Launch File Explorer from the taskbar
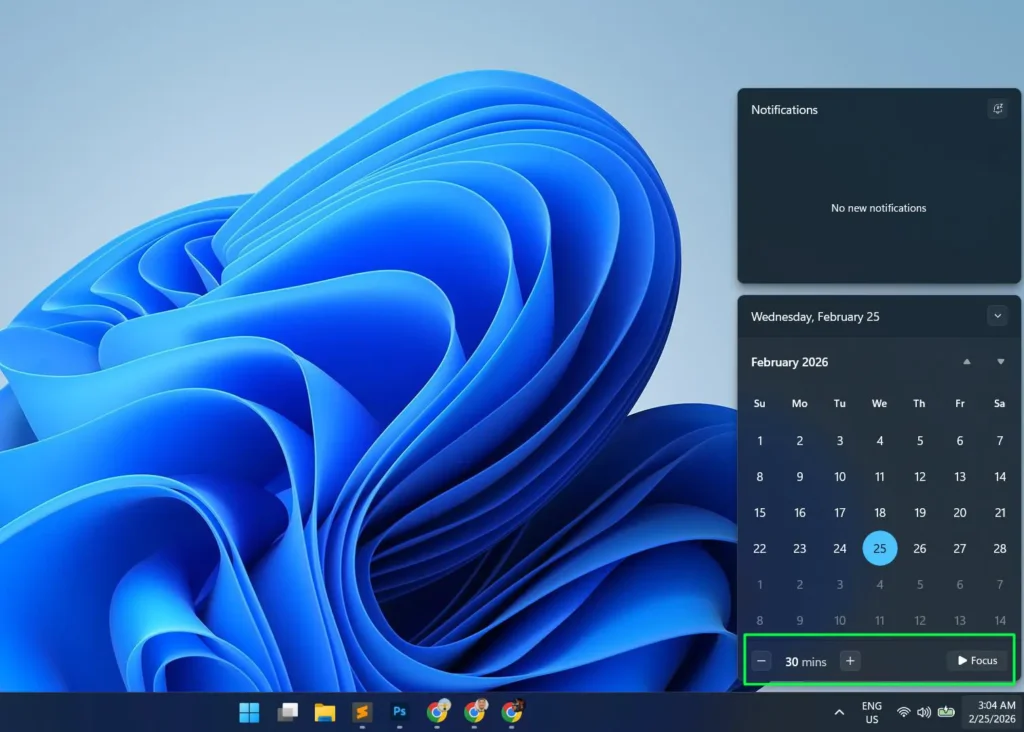Image resolution: width=1024 pixels, height=732 pixels. (325, 712)
